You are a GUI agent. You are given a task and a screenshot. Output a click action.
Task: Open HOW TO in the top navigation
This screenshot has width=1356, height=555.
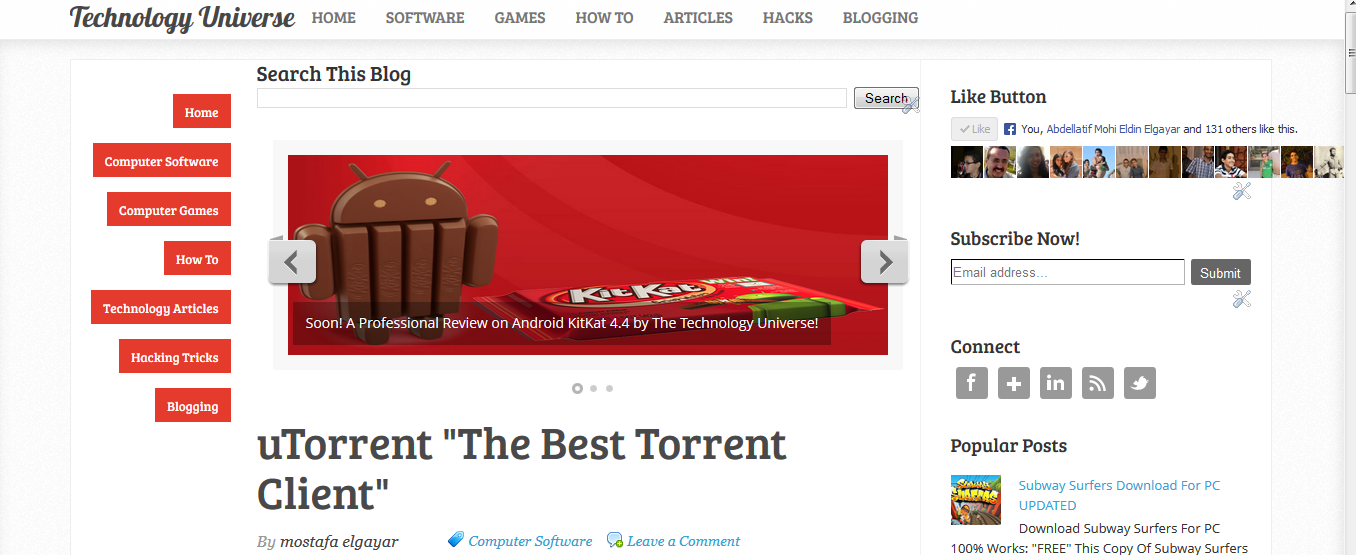[x=604, y=18]
